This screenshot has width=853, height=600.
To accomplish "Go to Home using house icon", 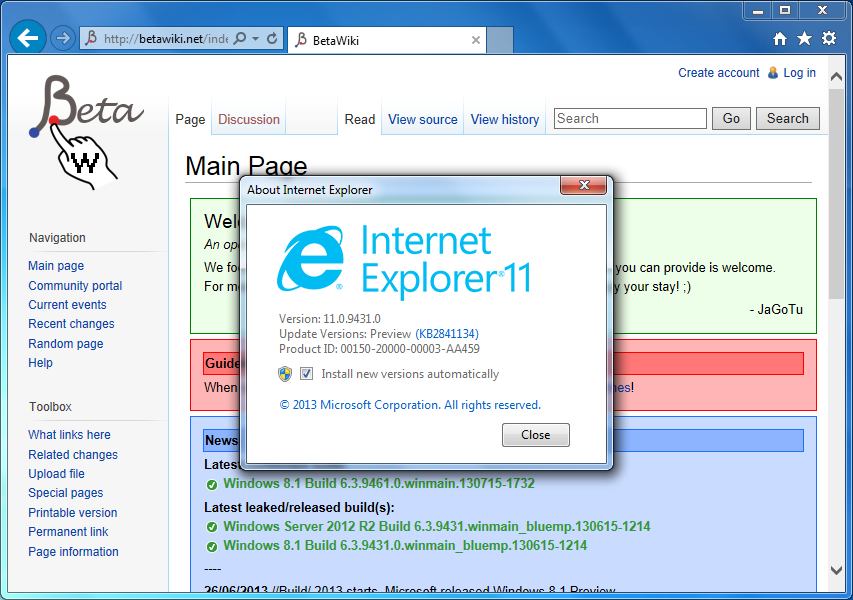I will [x=780, y=38].
